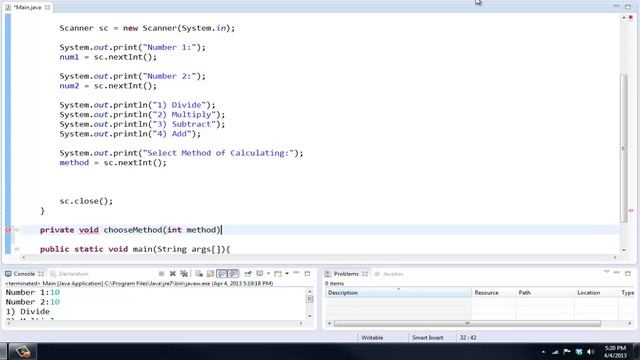Click the Problems scroll right arrow
The height and width of the screenshot is (360, 640).
point(630,323)
